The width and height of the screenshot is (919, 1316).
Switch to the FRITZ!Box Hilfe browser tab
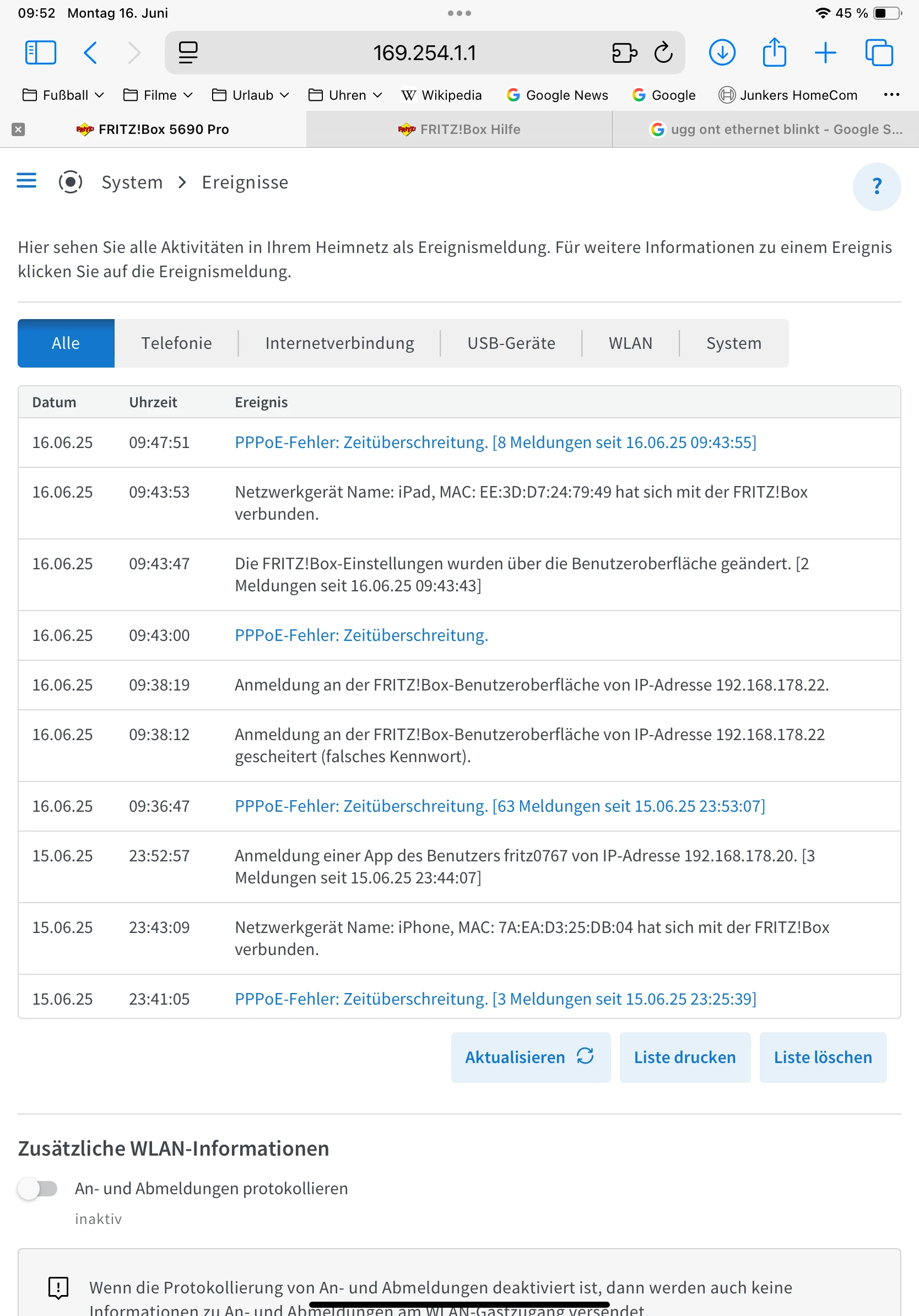coord(459,130)
